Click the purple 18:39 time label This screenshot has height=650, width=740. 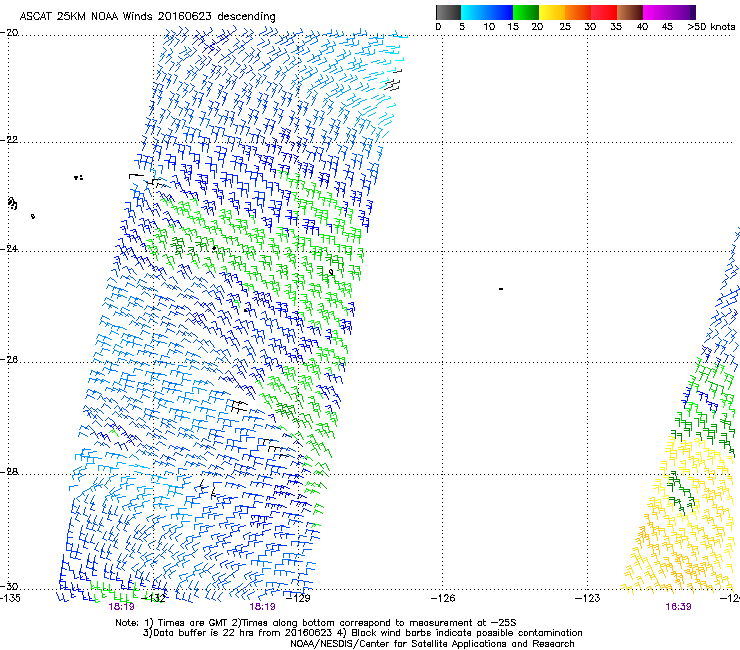[678, 607]
